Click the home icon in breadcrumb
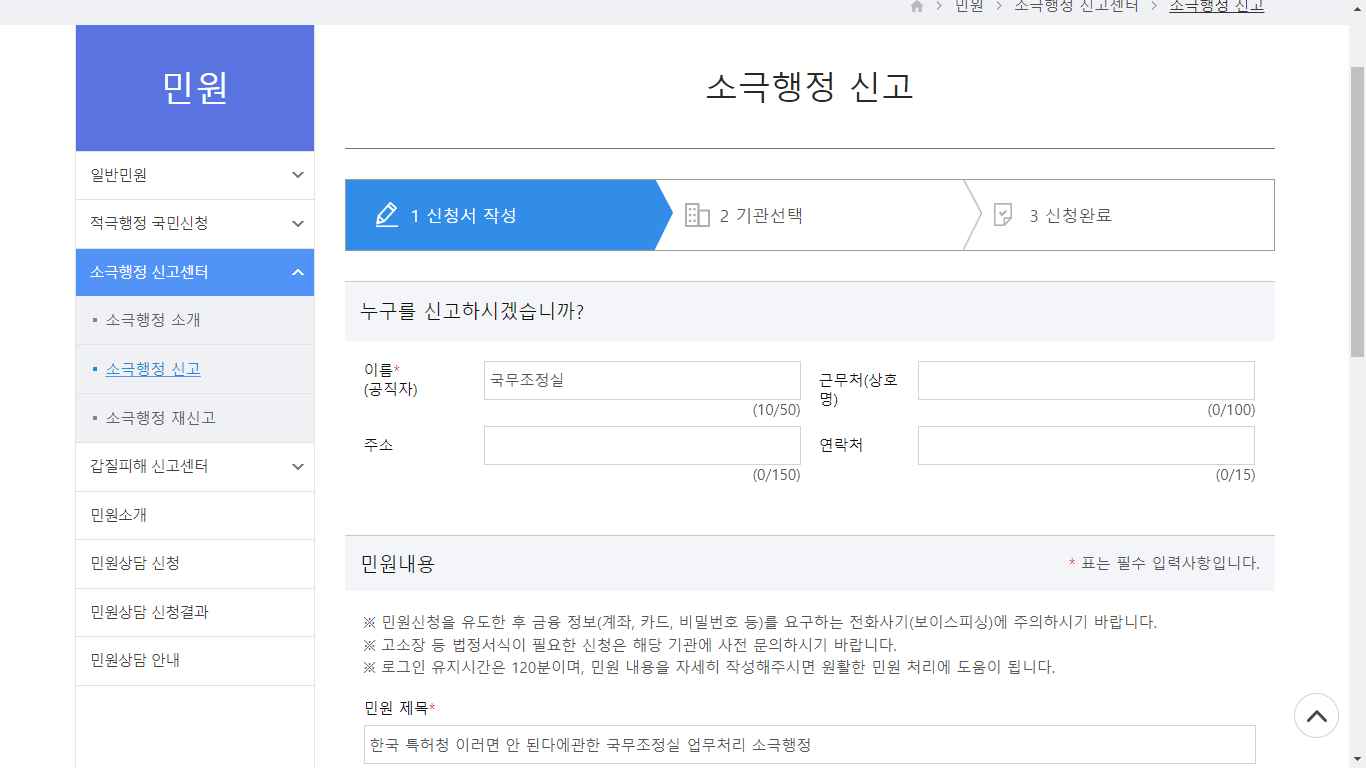 917,6
